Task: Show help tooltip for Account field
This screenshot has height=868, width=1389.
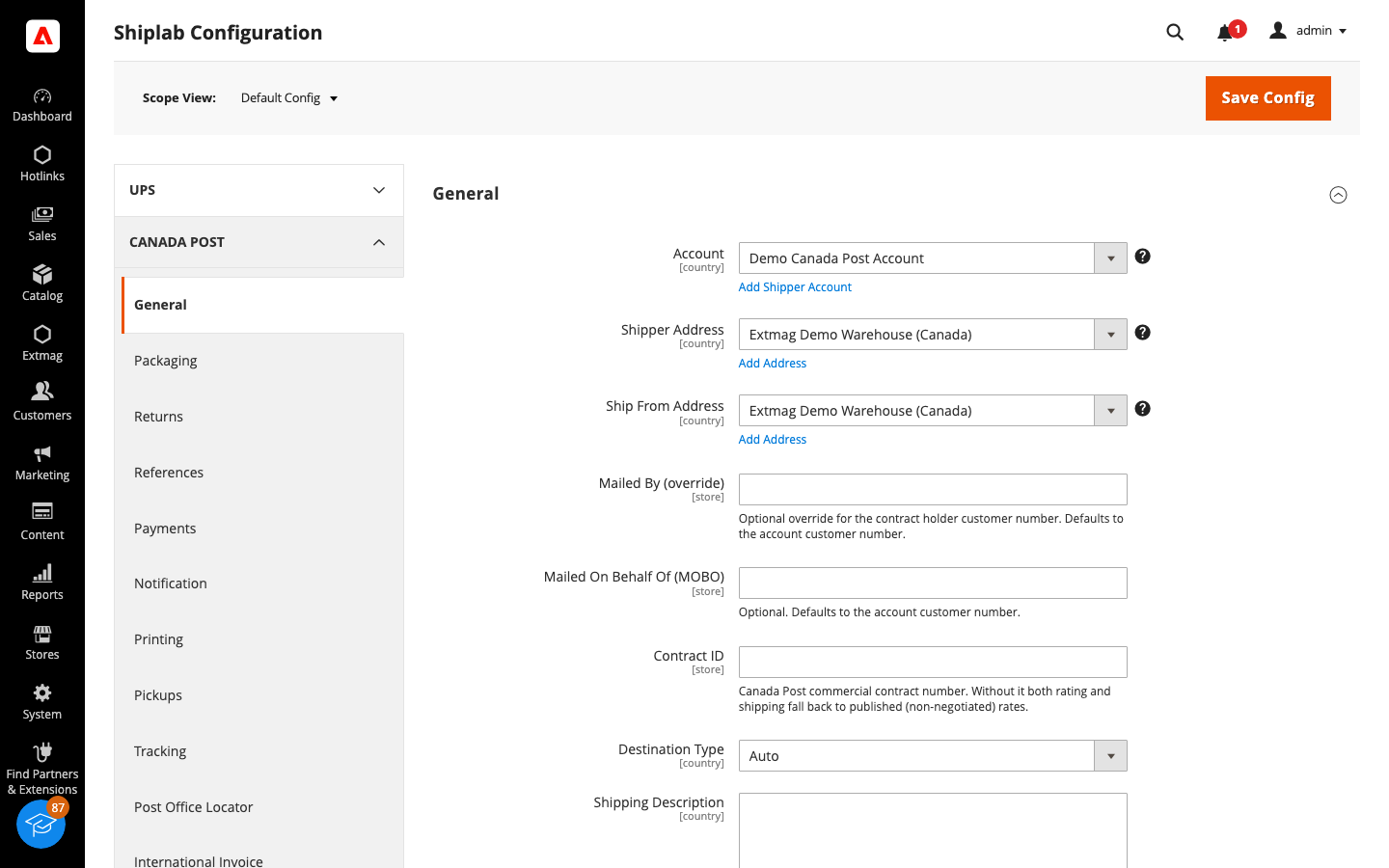Action: pos(1143,257)
